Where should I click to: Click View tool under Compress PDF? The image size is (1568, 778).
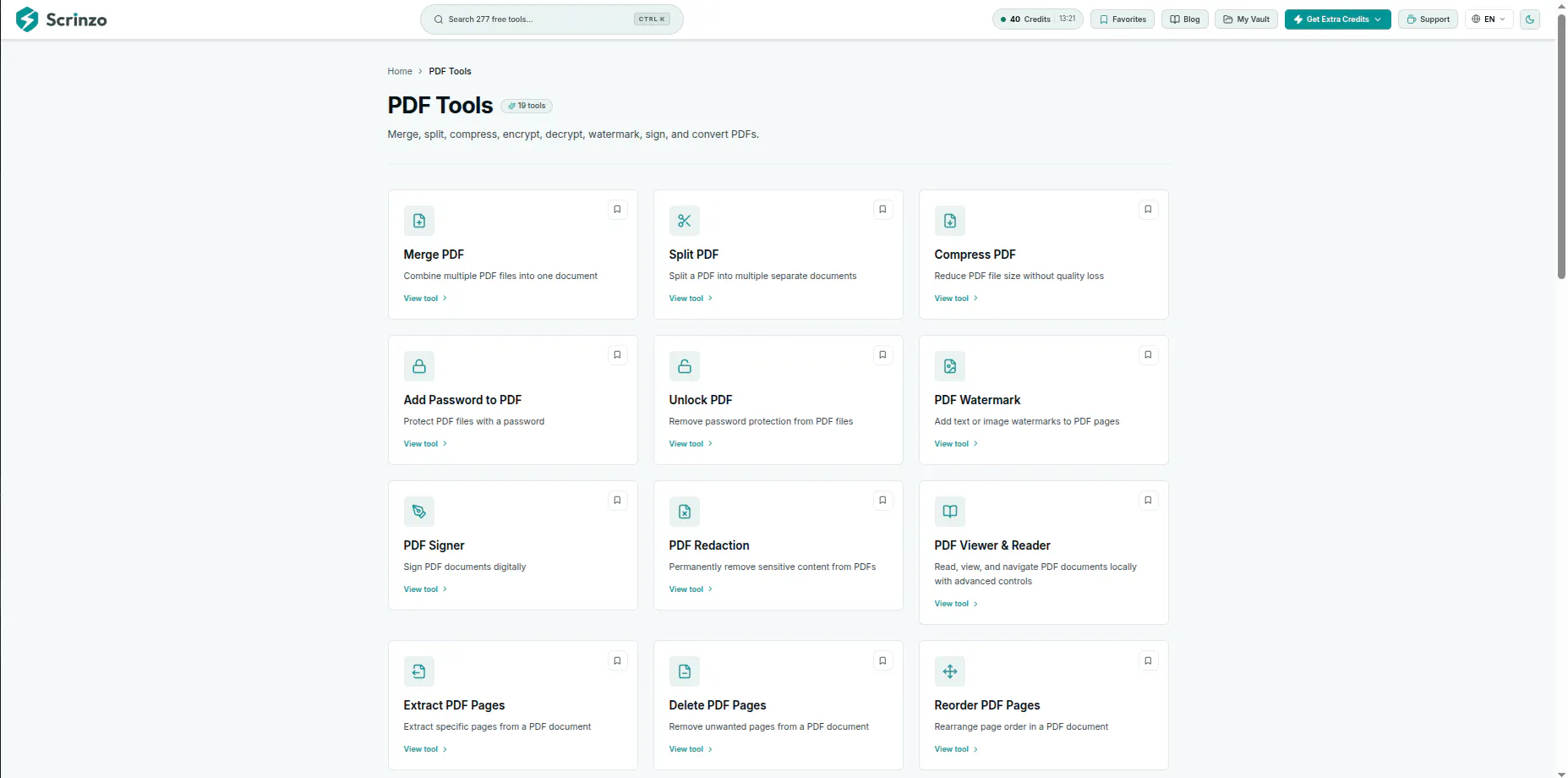956,299
